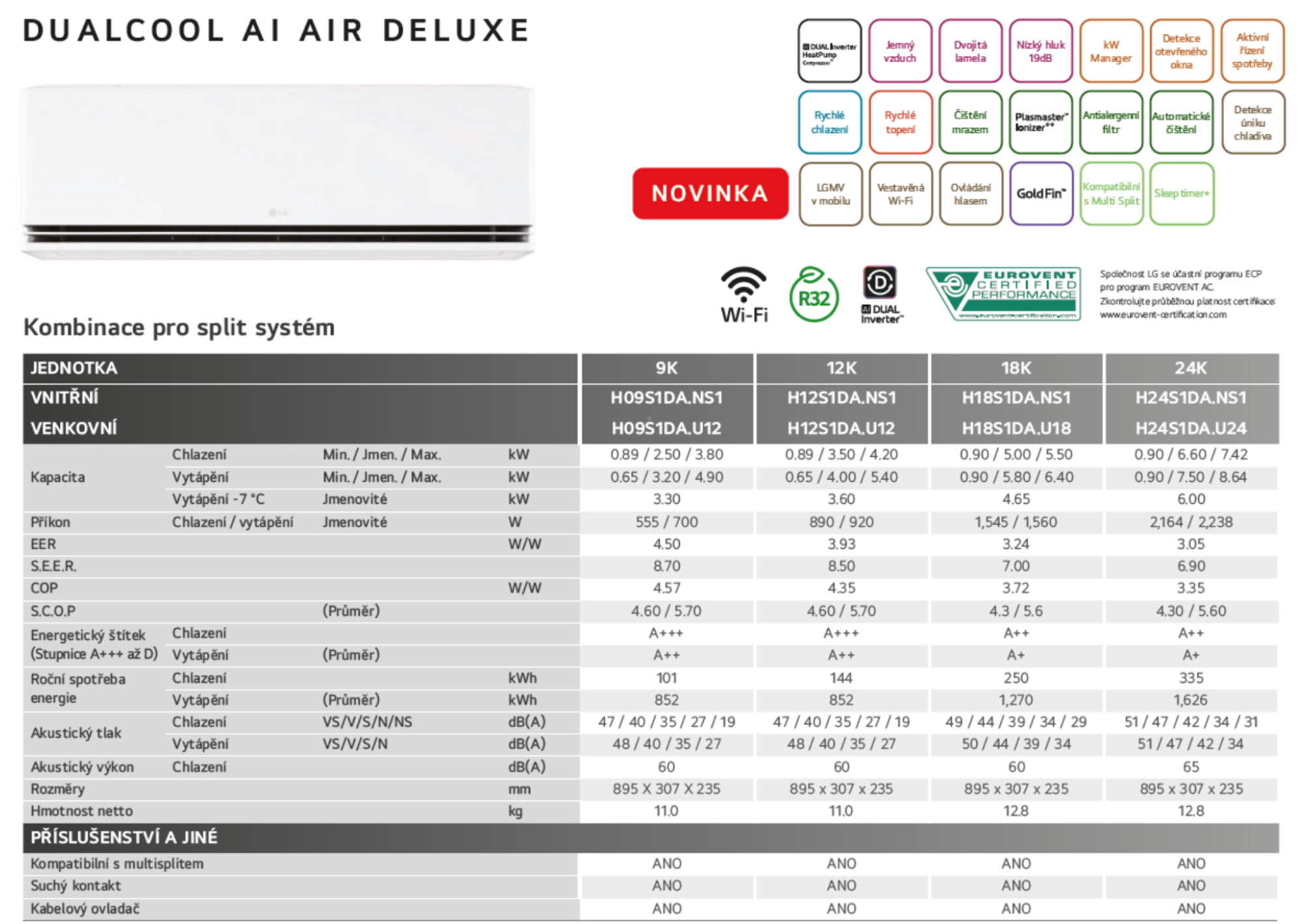Open www.eurovent-certification.com link
Screen dimensions: 1299x924
[1163, 315]
